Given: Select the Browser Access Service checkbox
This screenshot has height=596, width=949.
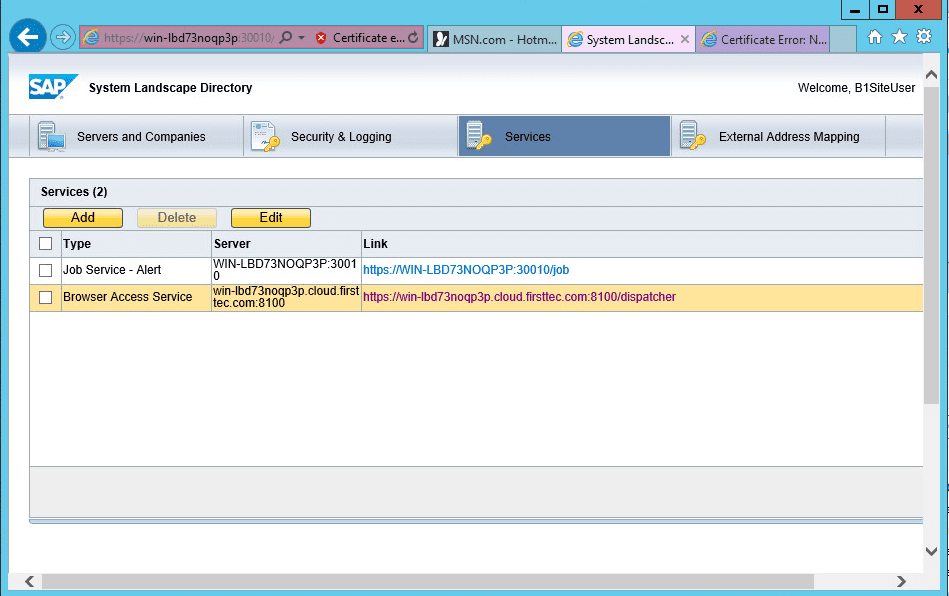Looking at the screenshot, I should click(45, 297).
